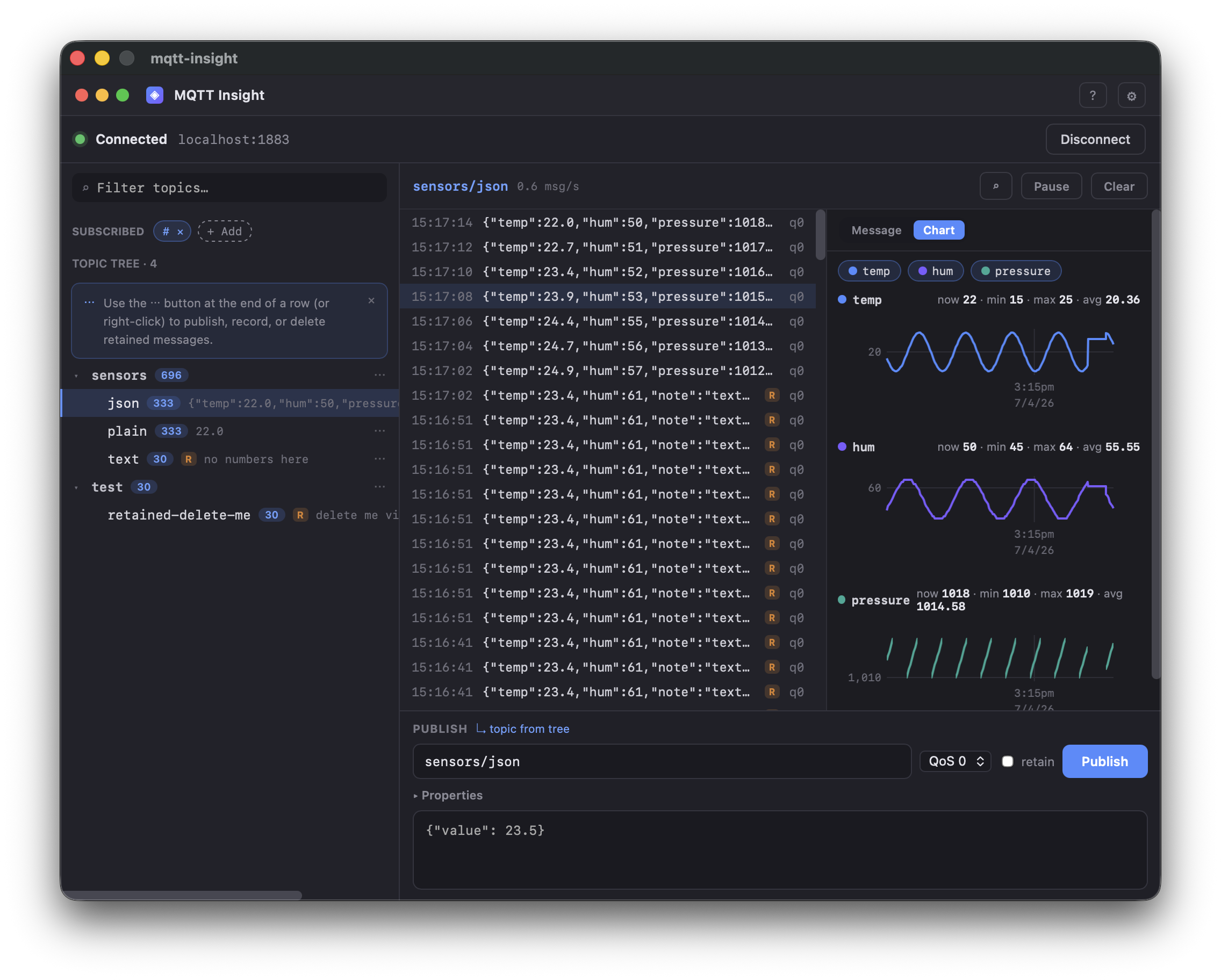This screenshot has width=1221, height=980.
Task: Click the topic from tree link
Action: 529,729
